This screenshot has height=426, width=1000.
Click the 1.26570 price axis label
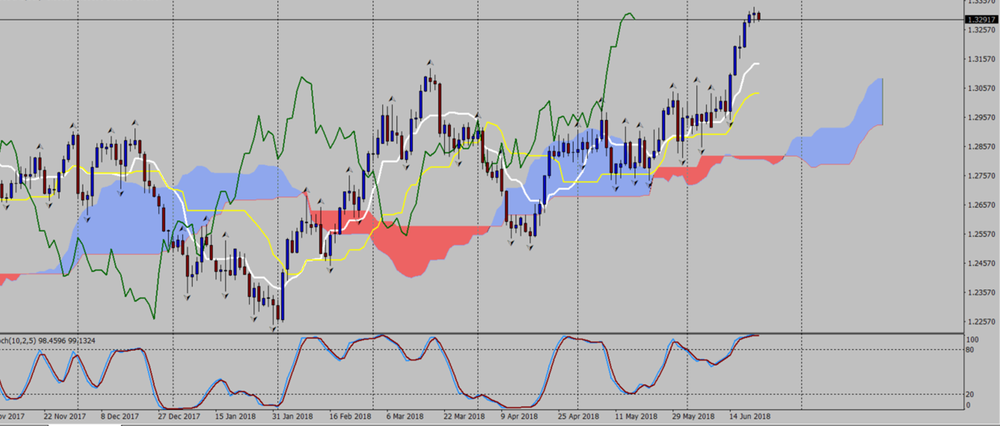coord(983,205)
